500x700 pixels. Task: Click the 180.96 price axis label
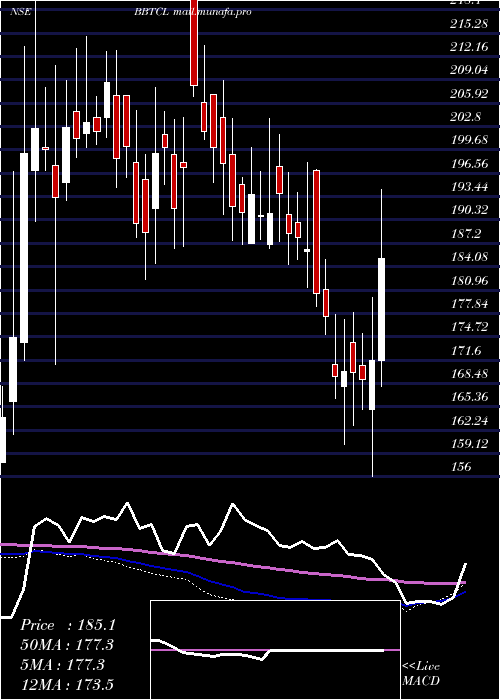click(x=469, y=280)
